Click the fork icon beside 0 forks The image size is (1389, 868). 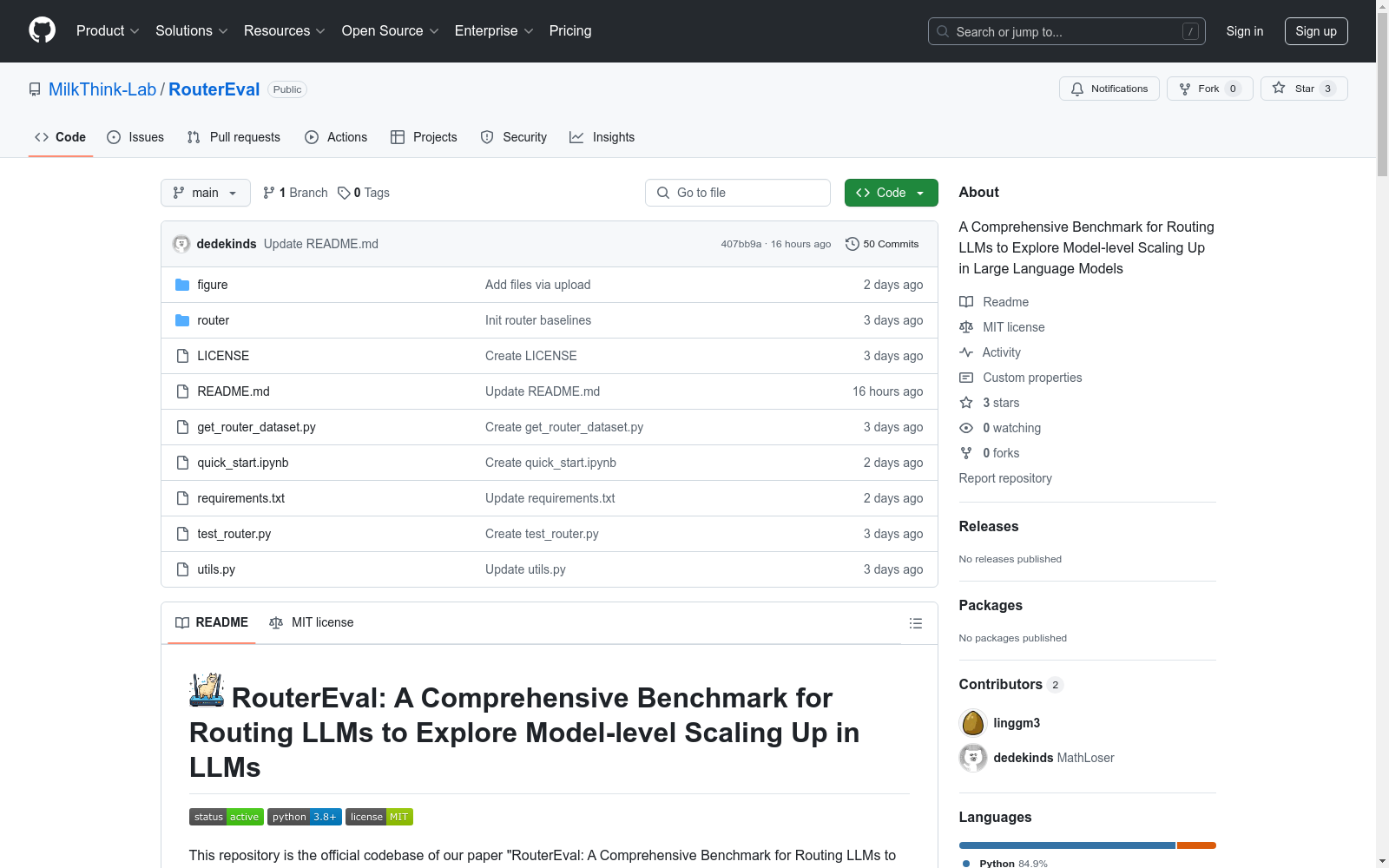[x=966, y=453]
